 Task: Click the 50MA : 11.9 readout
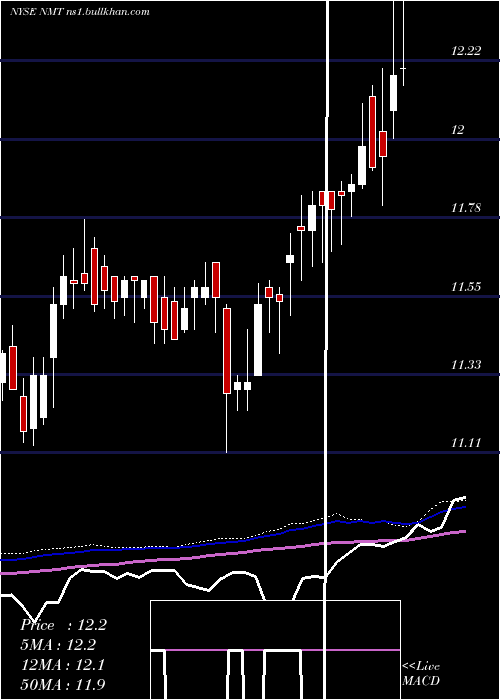coord(63,685)
